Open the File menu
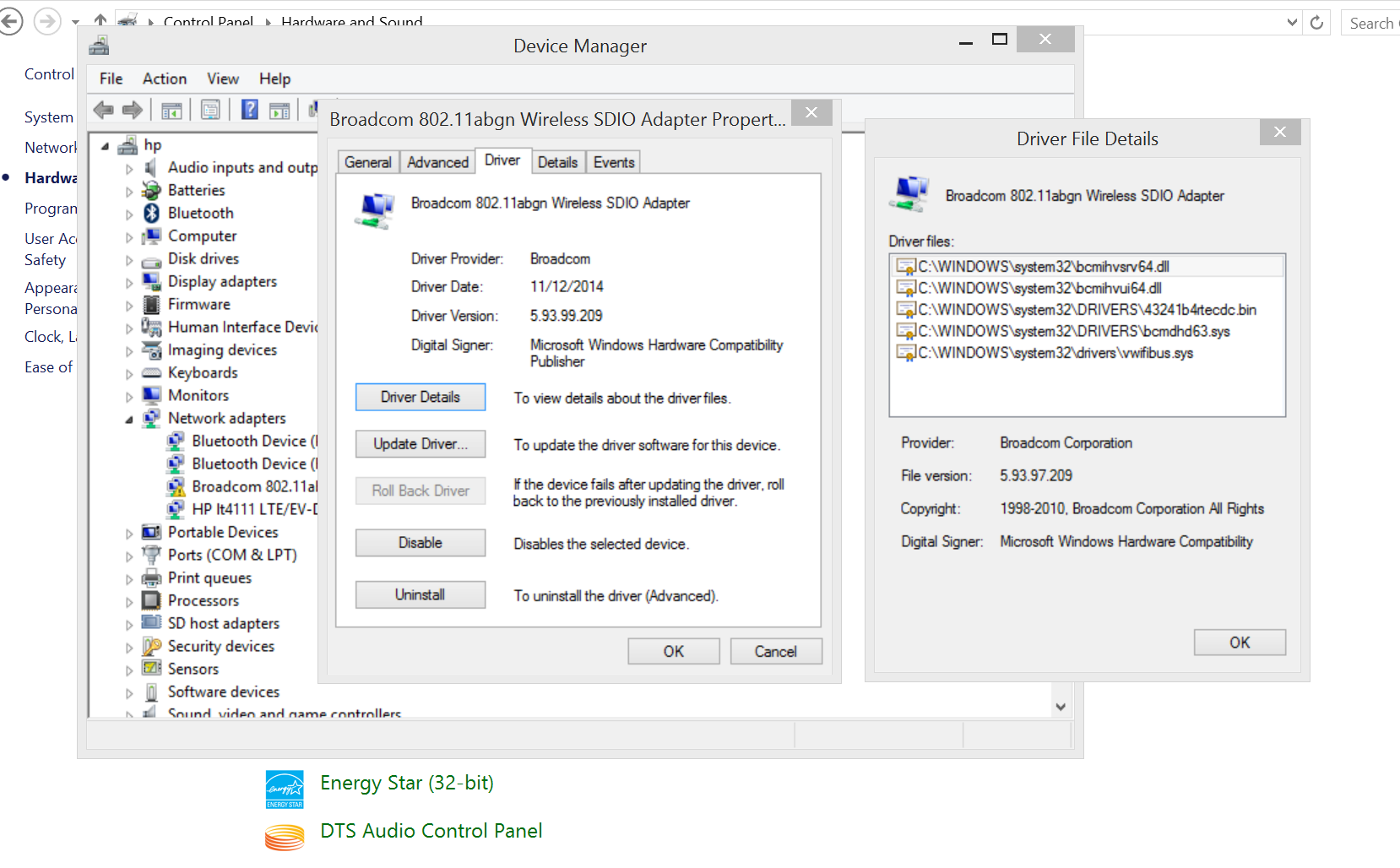1400x868 pixels. [111, 79]
